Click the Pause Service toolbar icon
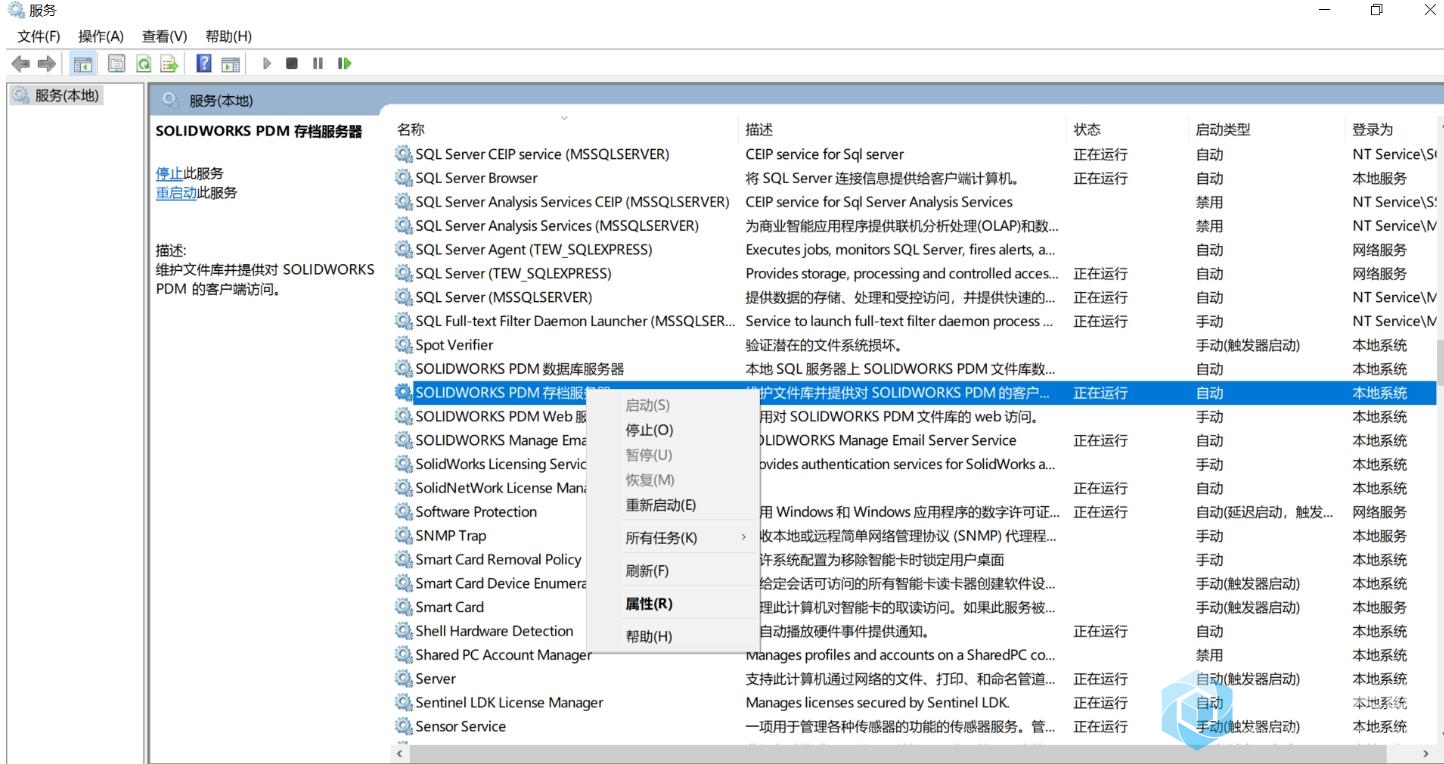Viewport: 1444px width, 764px height. [318, 63]
